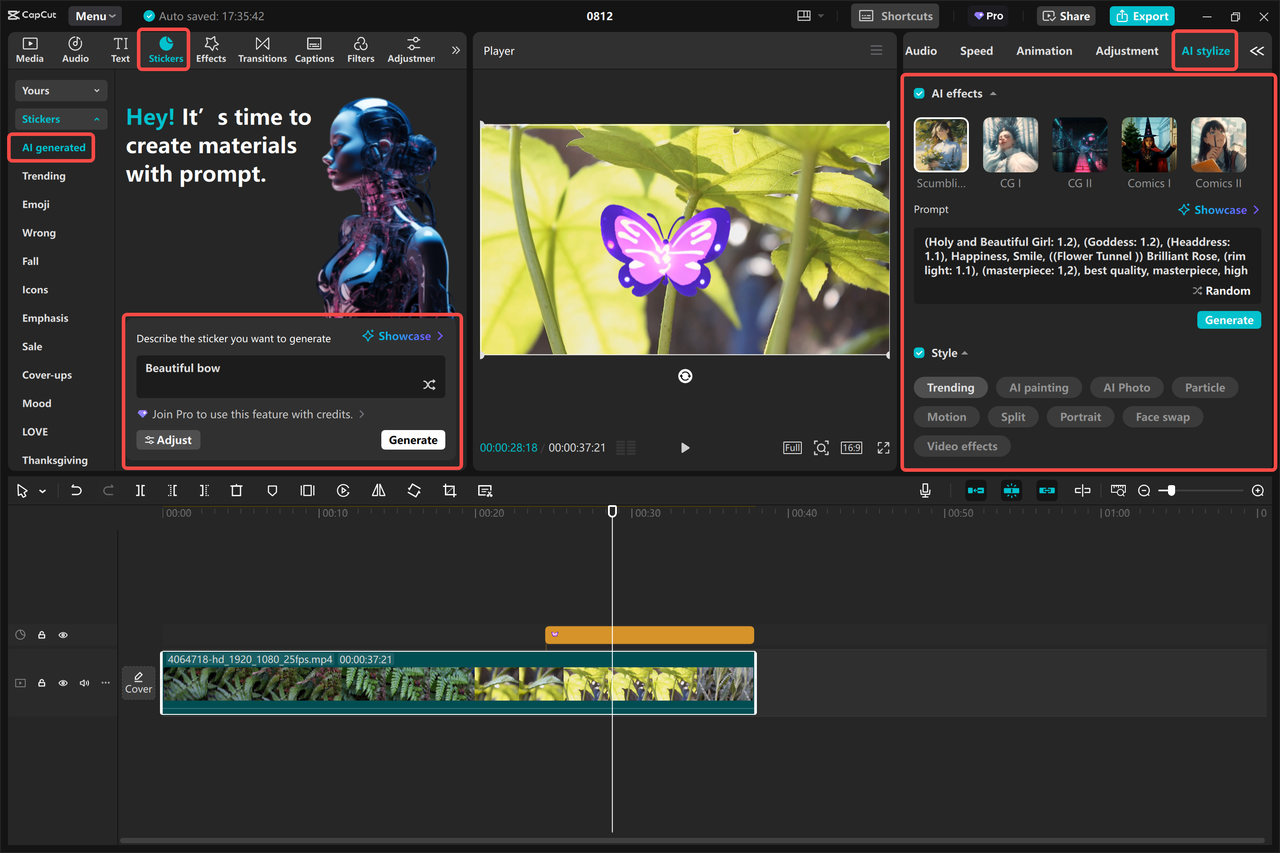Adjust the timeline zoom slider
1280x853 pixels.
(1171, 491)
